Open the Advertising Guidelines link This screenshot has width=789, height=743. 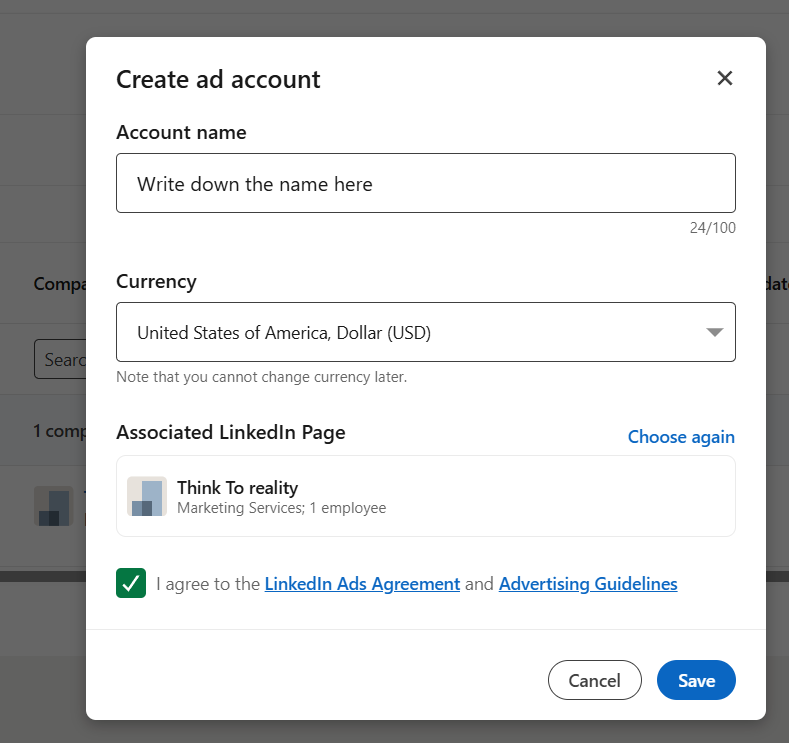tap(587, 584)
